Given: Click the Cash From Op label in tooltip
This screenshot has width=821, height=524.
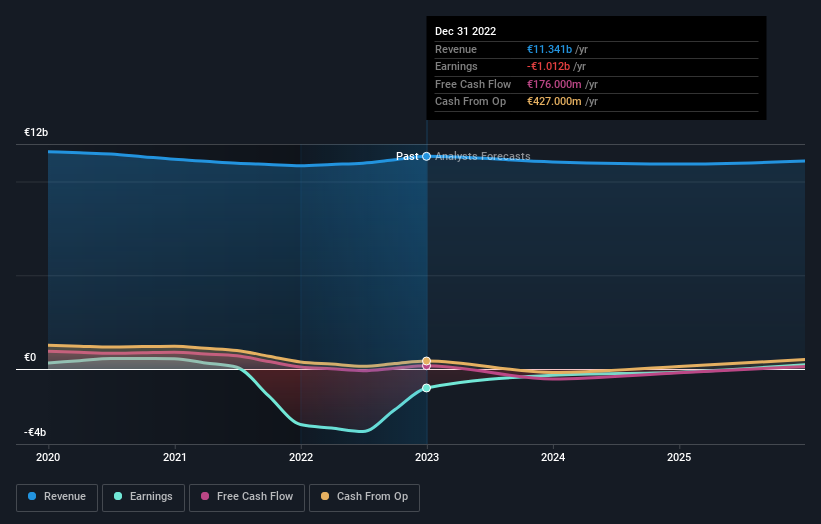Looking at the screenshot, I should pos(470,102).
